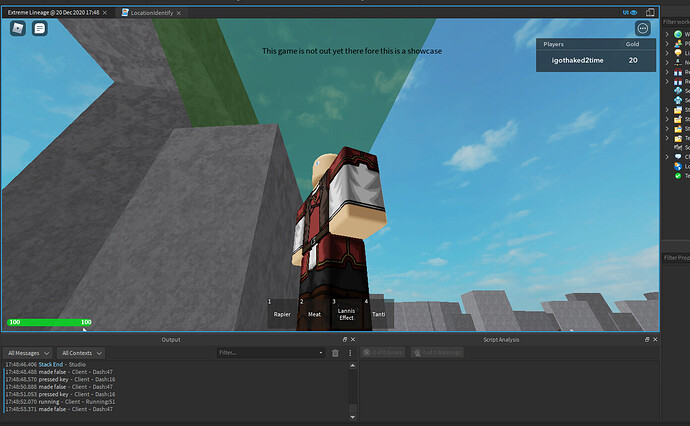This screenshot has width=690, height=426.
Task: Select the ServerScriptService icon in Explorer
Action: (678, 91)
